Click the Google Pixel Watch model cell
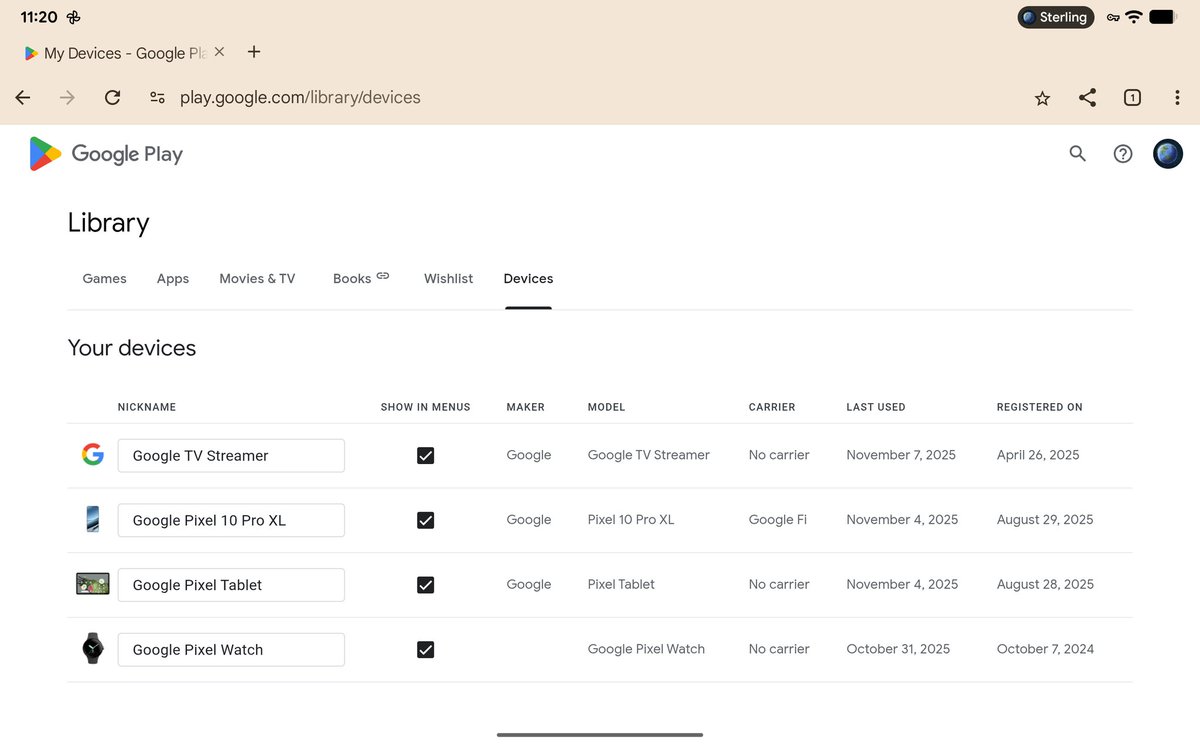The height and width of the screenshot is (750, 1200). click(646, 649)
